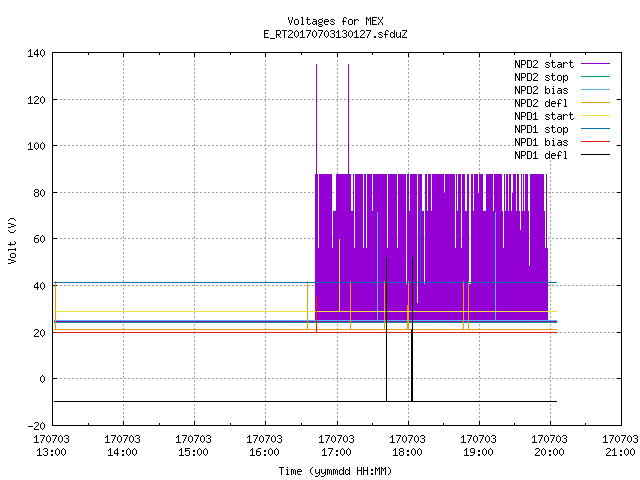Click the green NPD2 stop legend line
Screen dimensions: 640x480
pos(596,76)
